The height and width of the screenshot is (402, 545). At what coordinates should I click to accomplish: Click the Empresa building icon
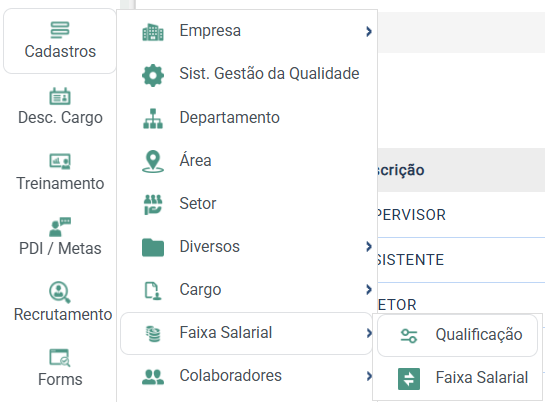click(153, 32)
